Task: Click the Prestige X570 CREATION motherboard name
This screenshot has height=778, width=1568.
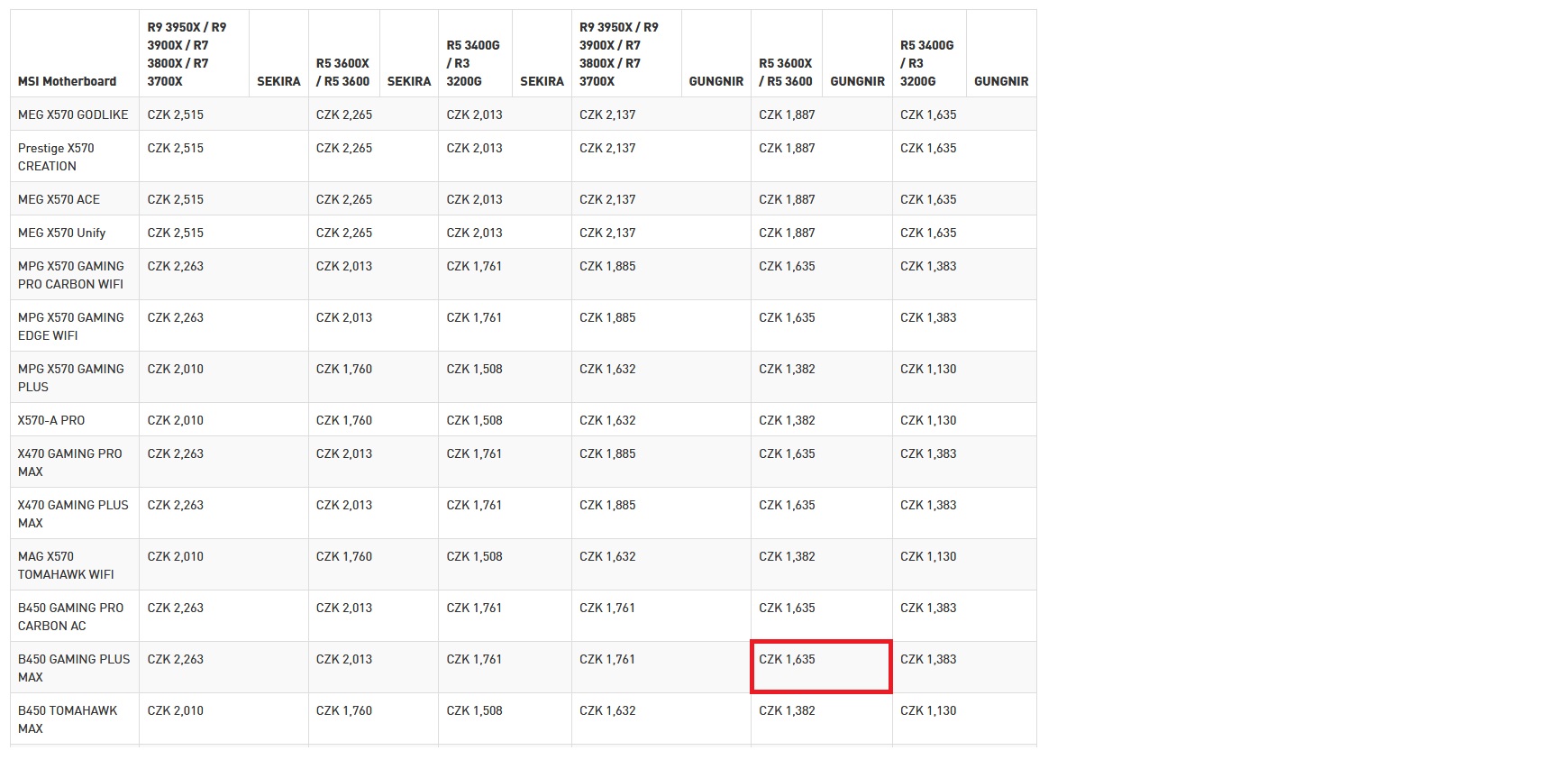Action: click(x=56, y=157)
